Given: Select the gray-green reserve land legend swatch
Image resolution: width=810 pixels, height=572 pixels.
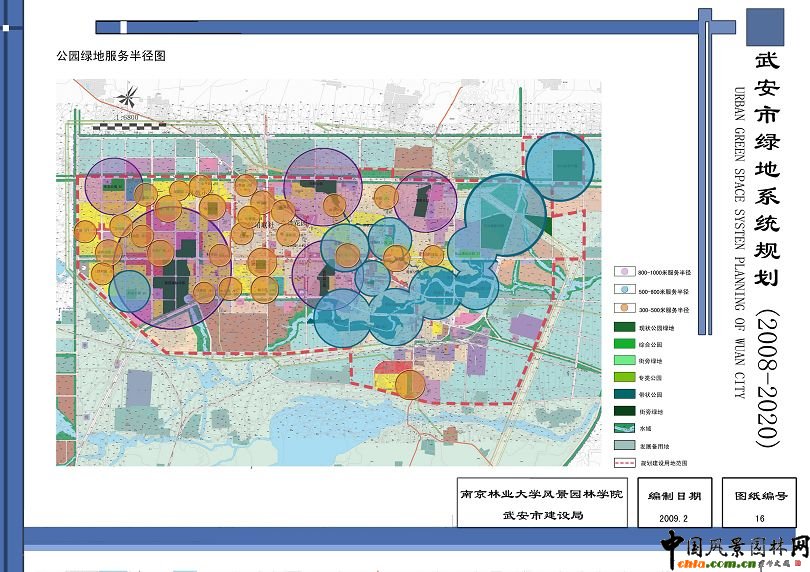Looking at the screenshot, I should (626, 445).
